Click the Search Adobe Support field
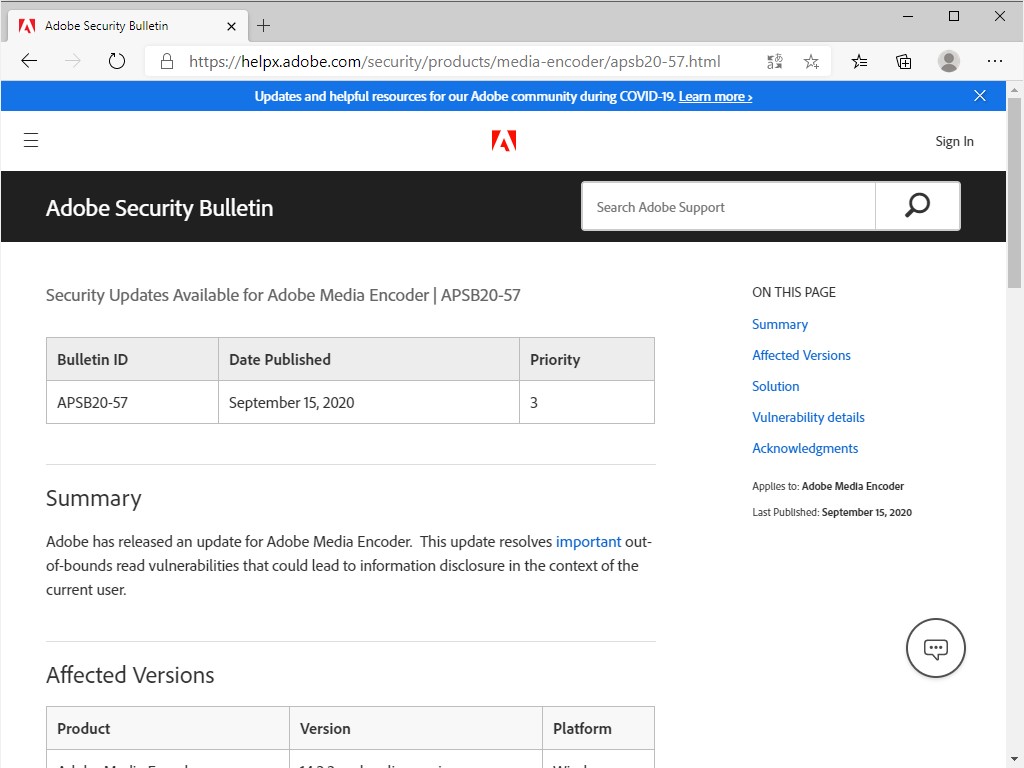1024x768 pixels. (x=728, y=207)
